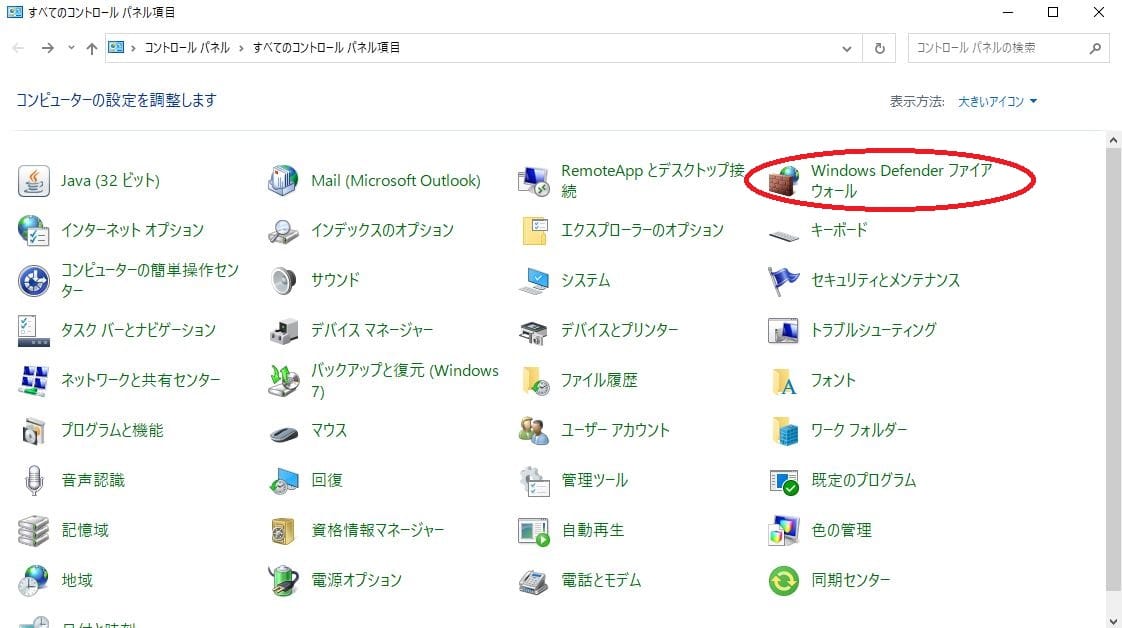
Task: Expand the arrow after コントロール パネル breadcrumb
Action: pos(241,48)
